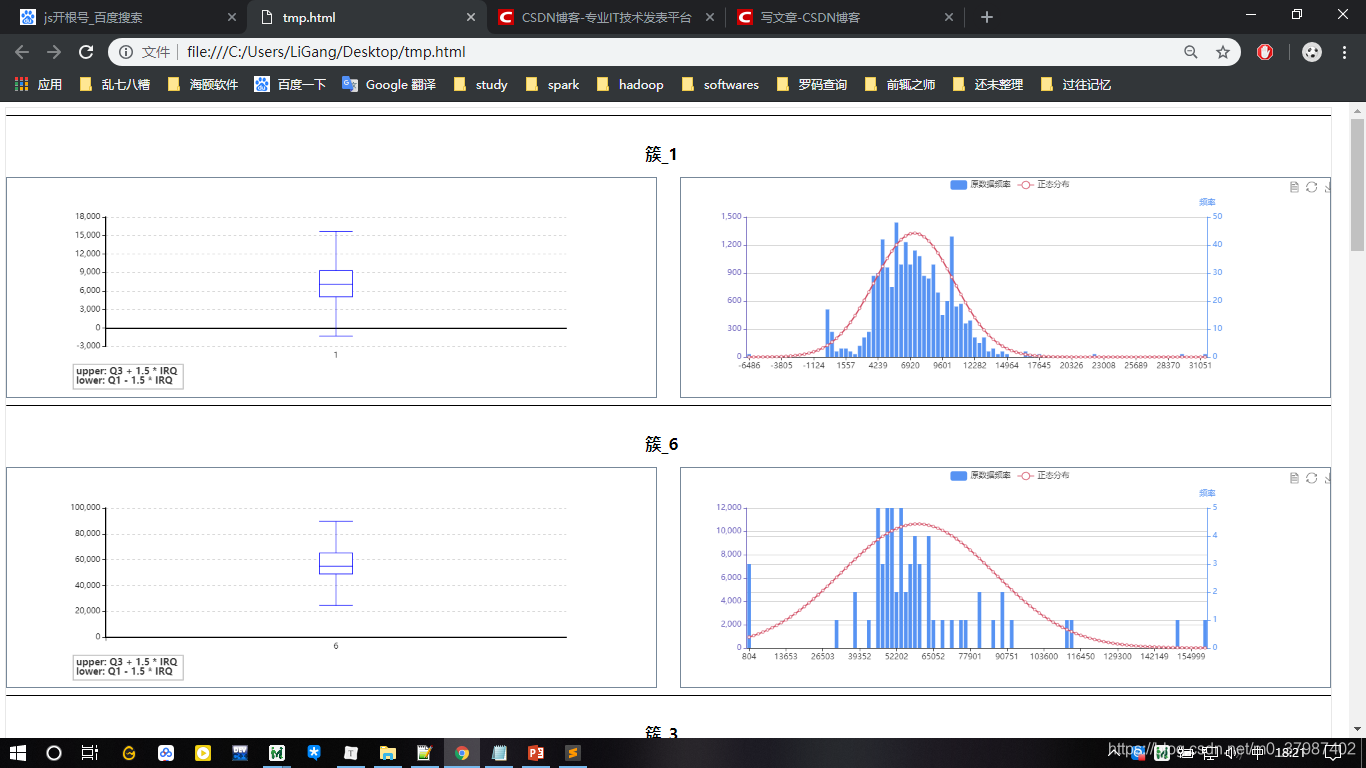This screenshot has width=1366, height=768.
Task: Click 6920 x-axis label on 簇_1 histogram
Action: coord(910,365)
